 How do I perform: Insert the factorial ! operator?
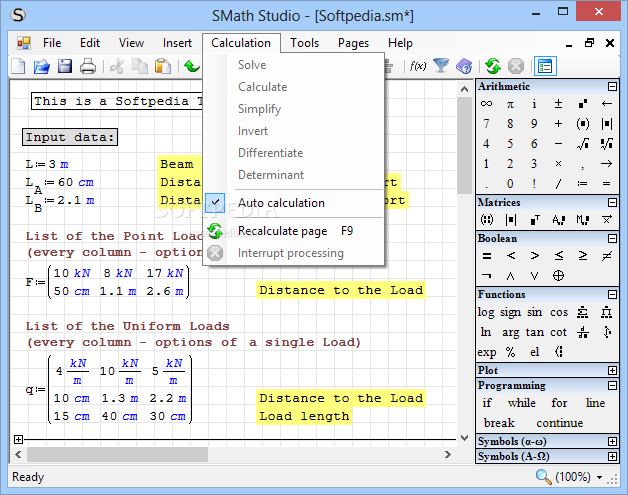[x=534, y=183]
